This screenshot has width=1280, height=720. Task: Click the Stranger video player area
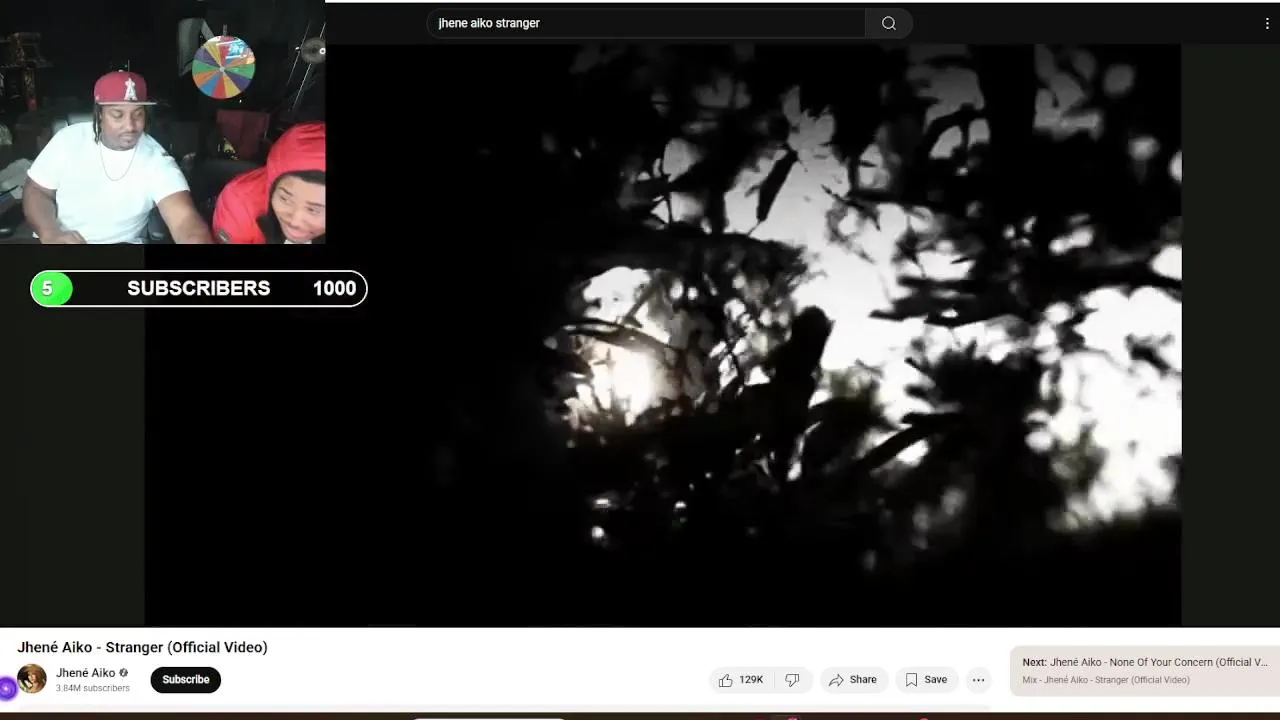coord(663,335)
